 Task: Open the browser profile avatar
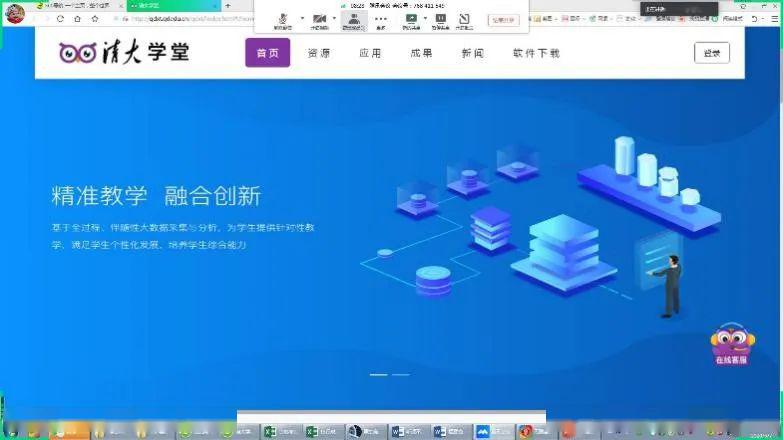14,13
